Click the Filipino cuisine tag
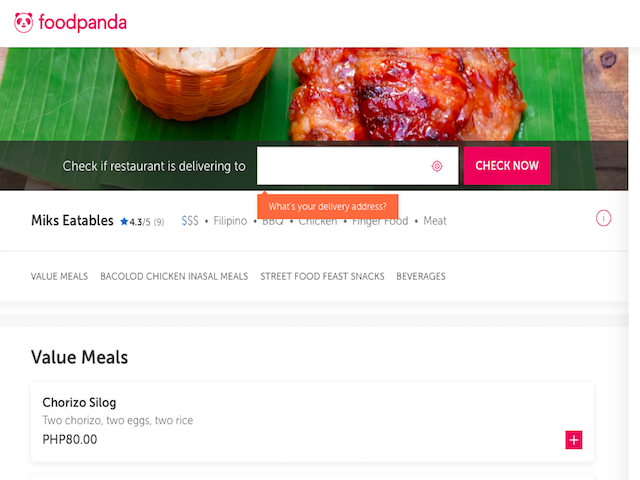640x480 pixels. click(230, 221)
